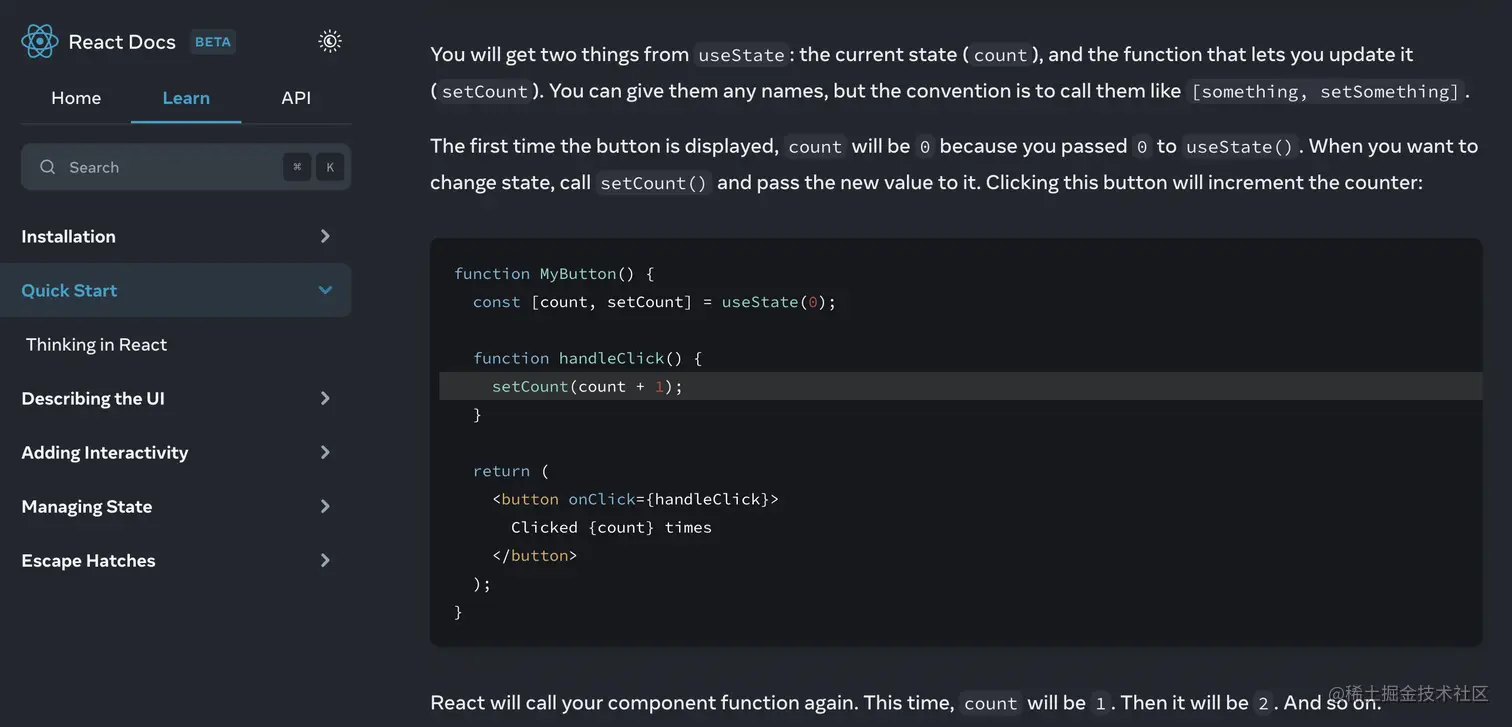Click the command key shortcut badge
The width and height of the screenshot is (1512, 727).
tap(297, 167)
